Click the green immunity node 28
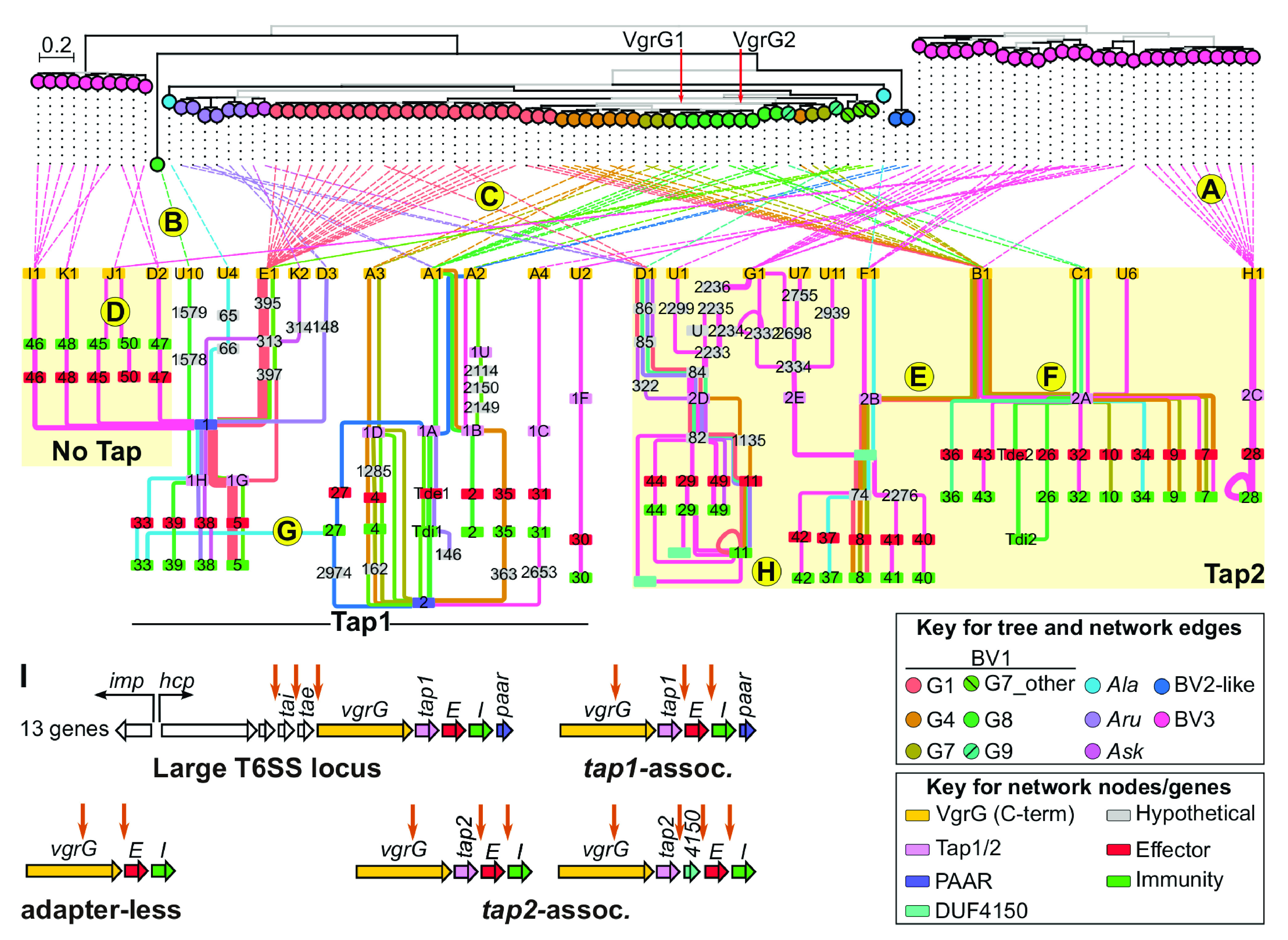1288x940 pixels. (x=1250, y=497)
